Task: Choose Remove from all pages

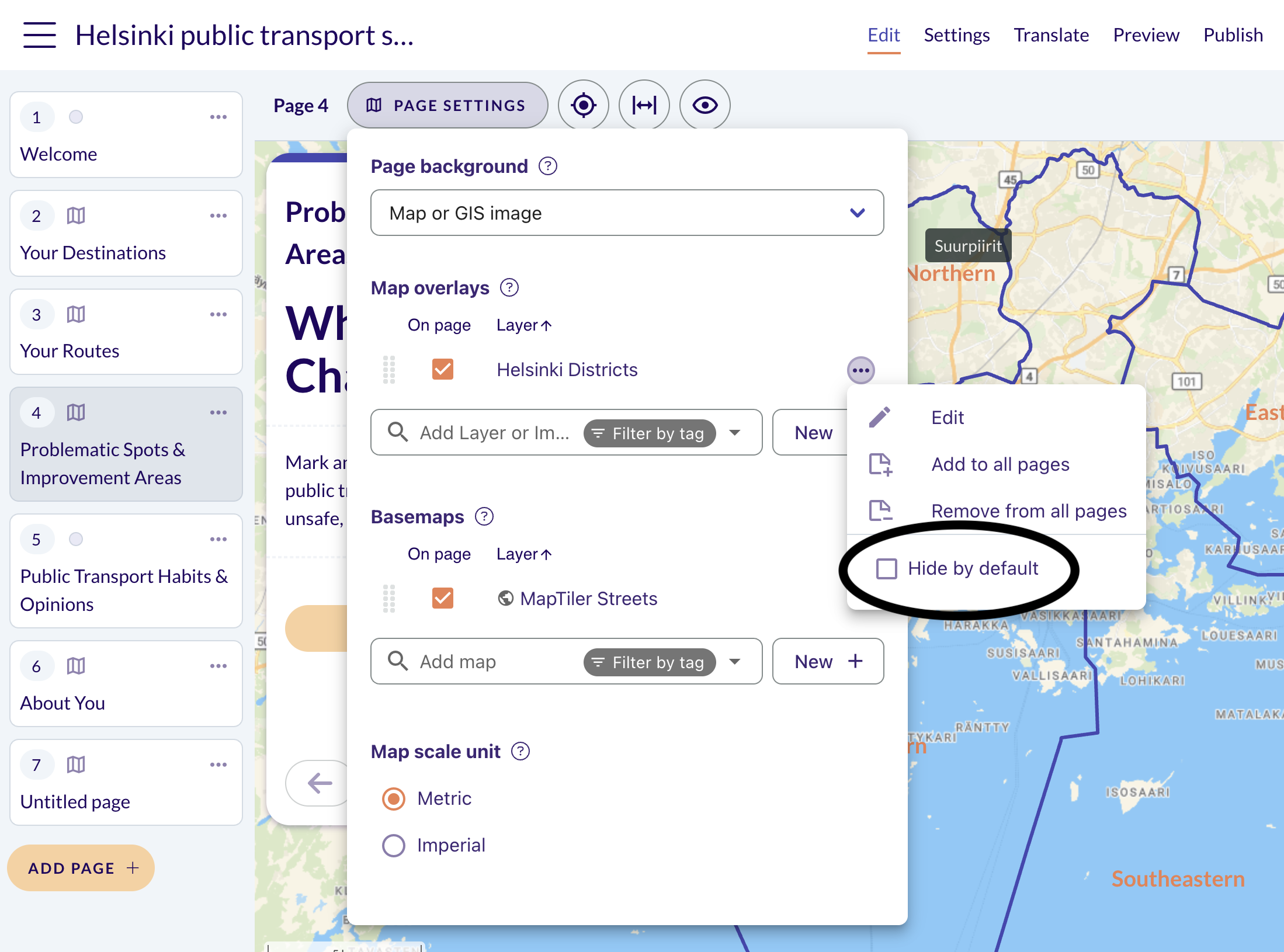Action: tap(997, 512)
